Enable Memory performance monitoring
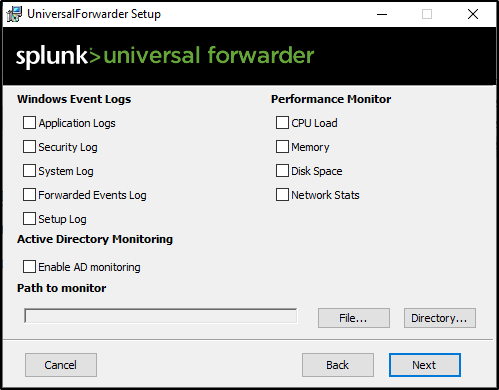Viewport: 499px width, 390px height. (x=282, y=147)
